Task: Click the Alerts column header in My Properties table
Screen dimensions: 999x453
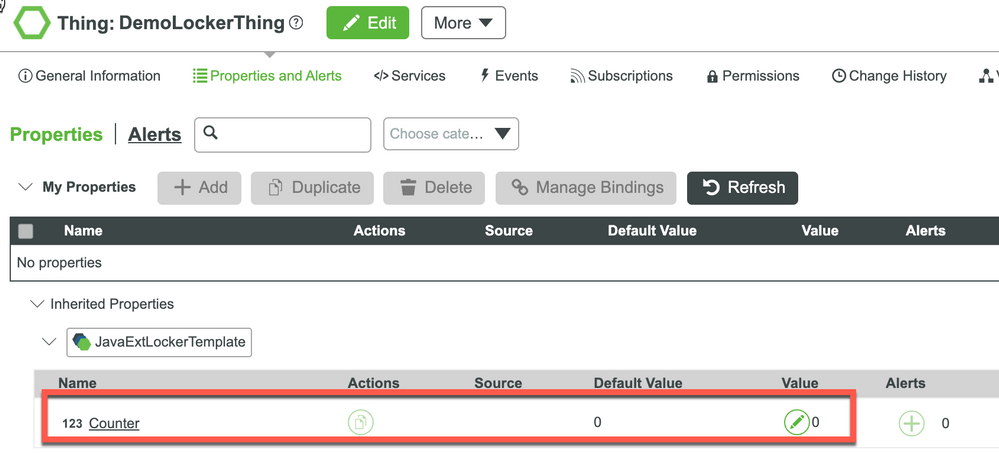Action: (925, 231)
